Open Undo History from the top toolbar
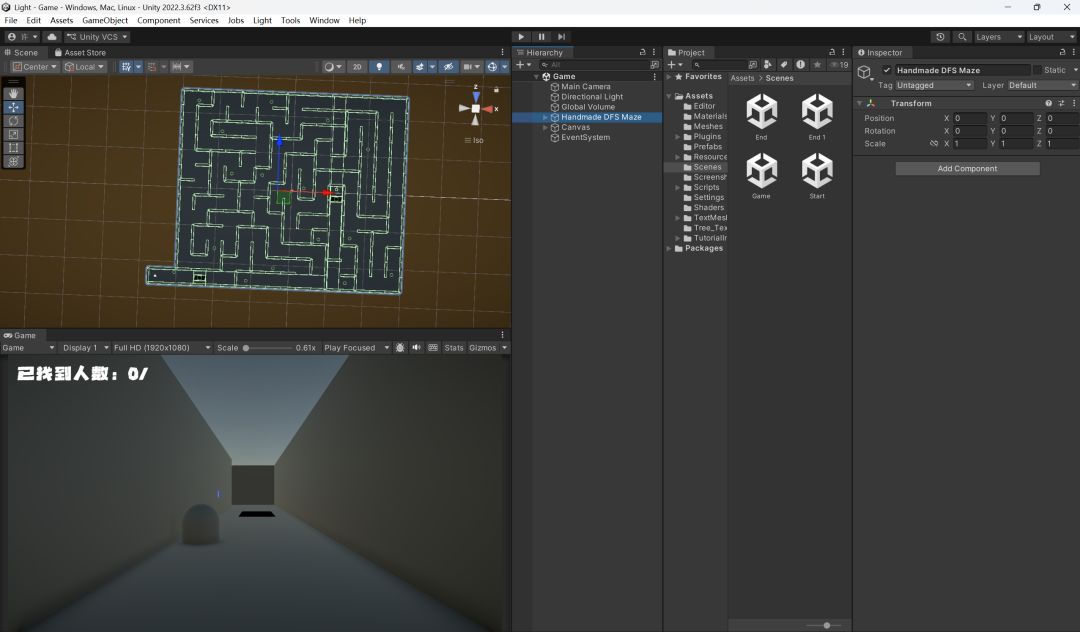This screenshot has width=1080, height=632. 940,36
